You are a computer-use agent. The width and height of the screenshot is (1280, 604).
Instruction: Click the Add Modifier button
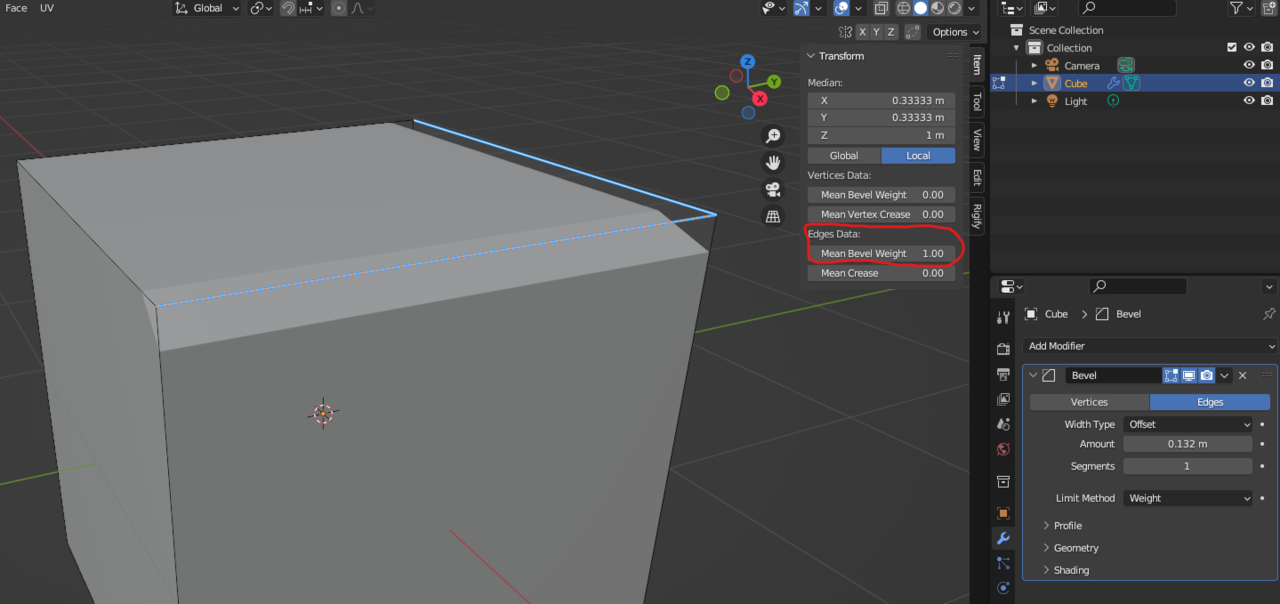(x=1148, y=345)
